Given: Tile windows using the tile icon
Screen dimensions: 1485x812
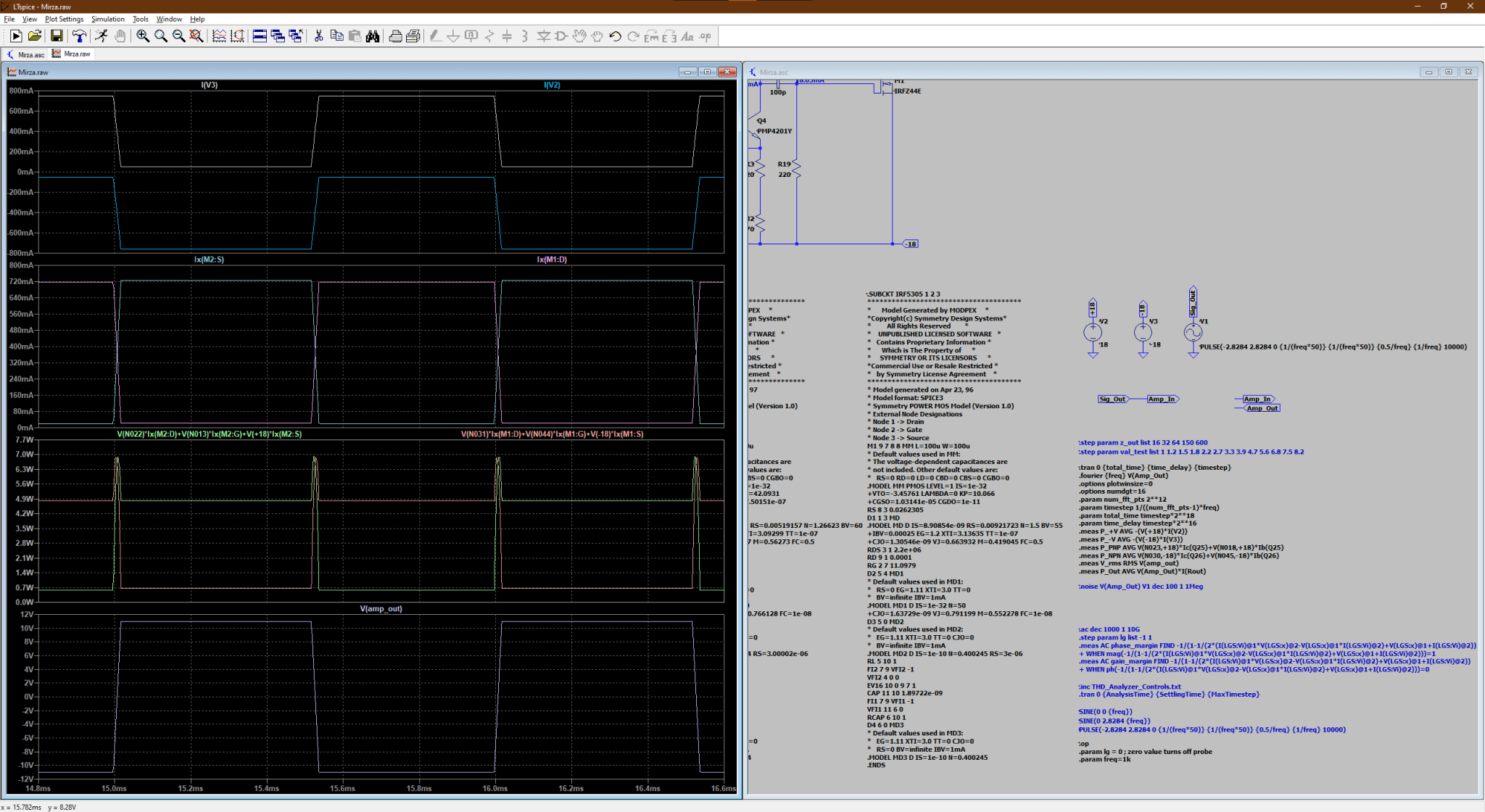Looking at the screenshot, I should point(260,36).
